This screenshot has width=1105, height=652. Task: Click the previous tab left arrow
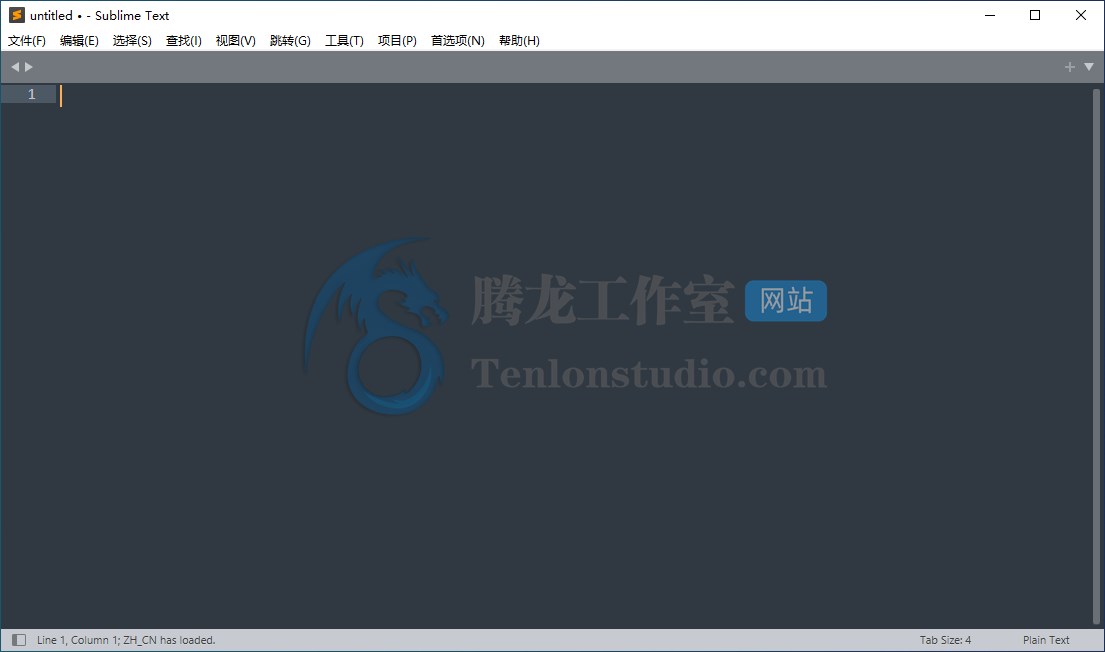click(x=15, y=67)
